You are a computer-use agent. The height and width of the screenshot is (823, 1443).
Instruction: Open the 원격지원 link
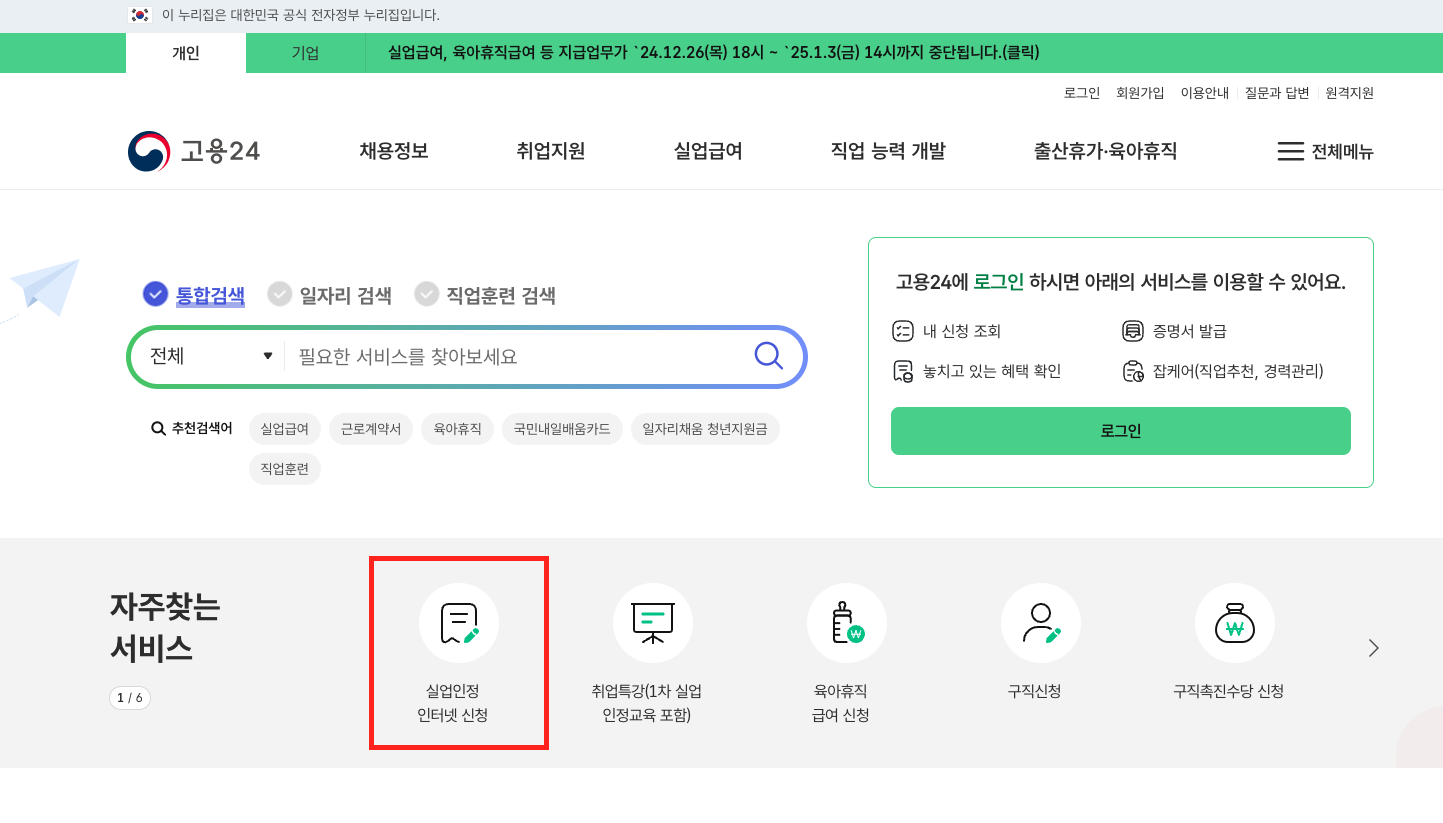click(1350, 93)
